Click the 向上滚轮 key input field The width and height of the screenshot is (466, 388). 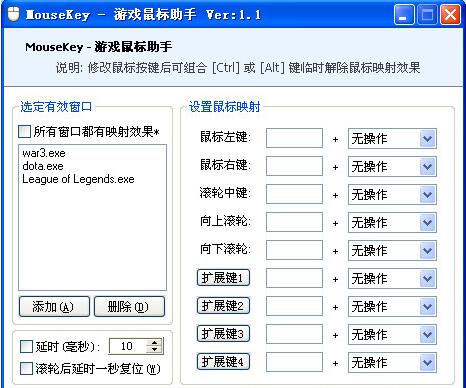(294, 222)
